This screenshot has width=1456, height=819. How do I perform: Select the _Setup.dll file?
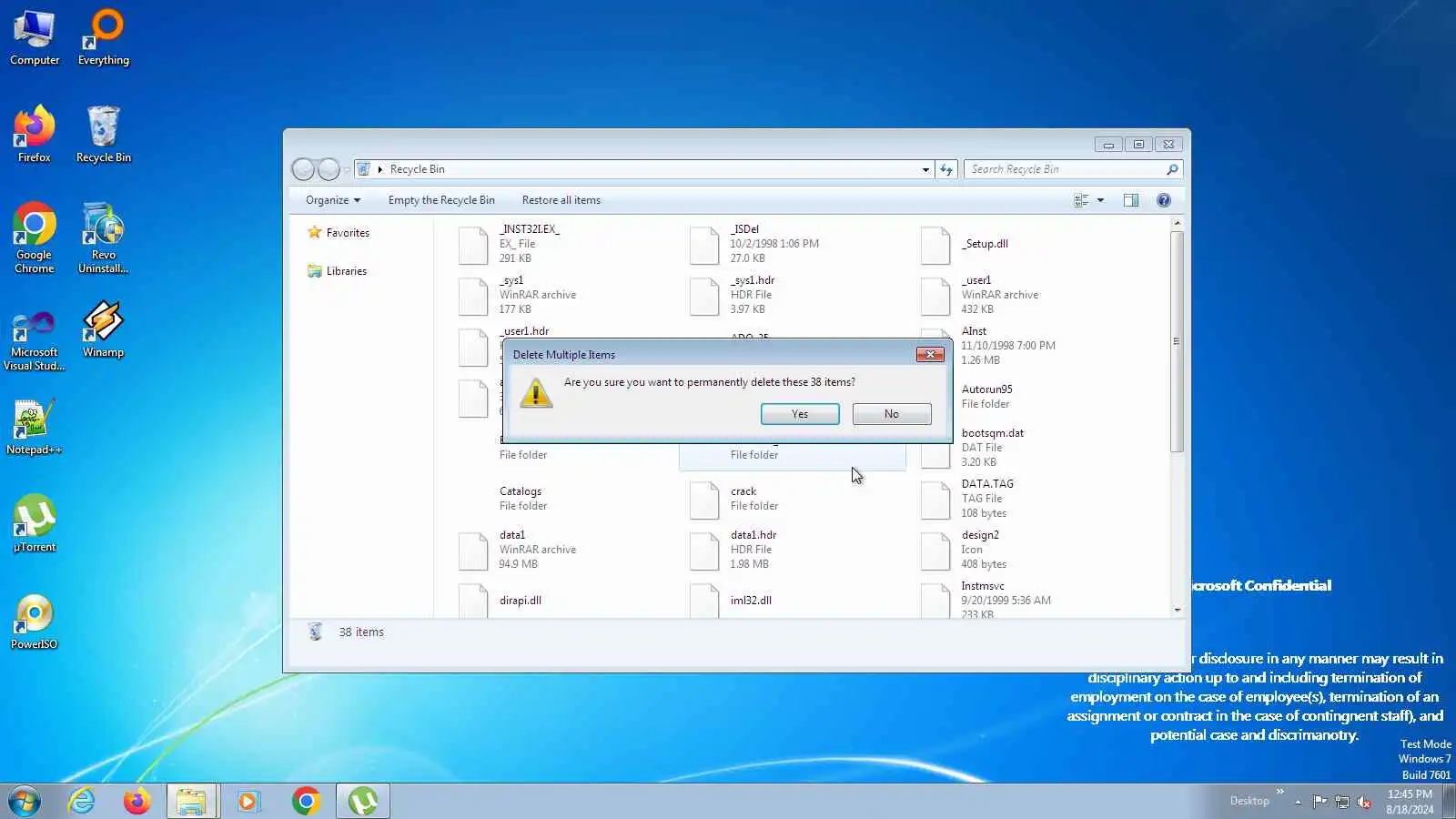coord(1023,244)
